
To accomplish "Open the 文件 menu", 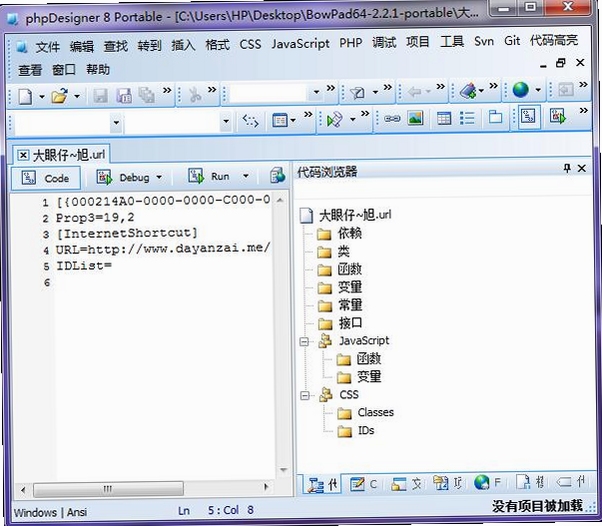I will 47,47.
